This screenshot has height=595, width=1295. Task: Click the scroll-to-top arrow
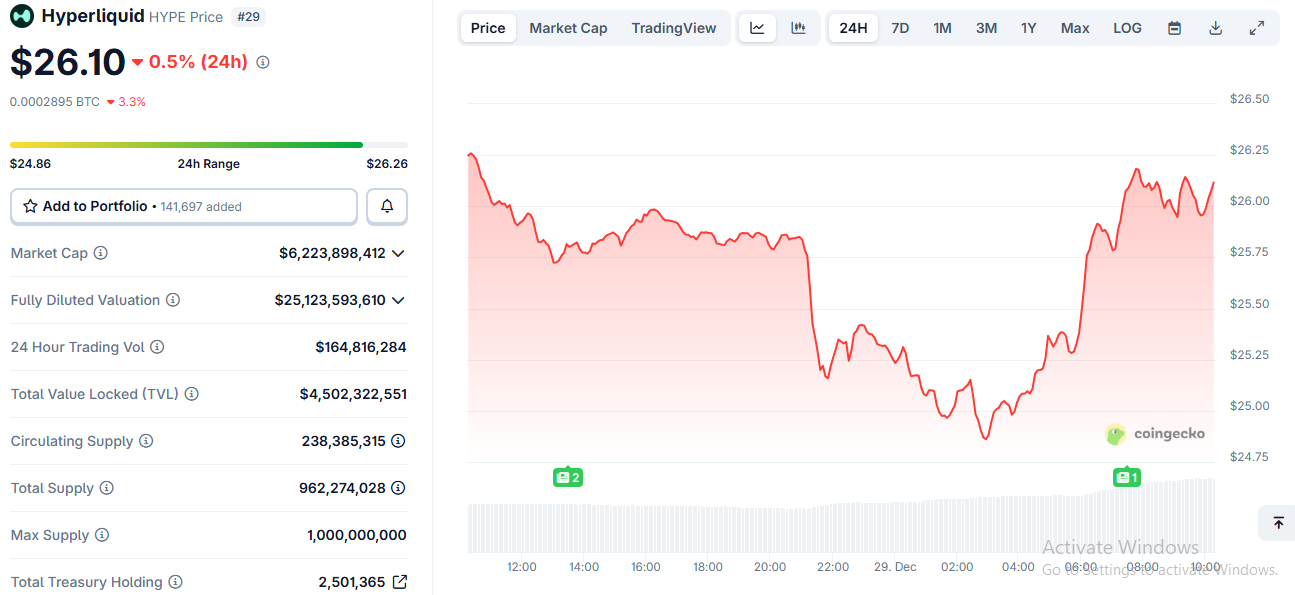(x=1277, y=523)
